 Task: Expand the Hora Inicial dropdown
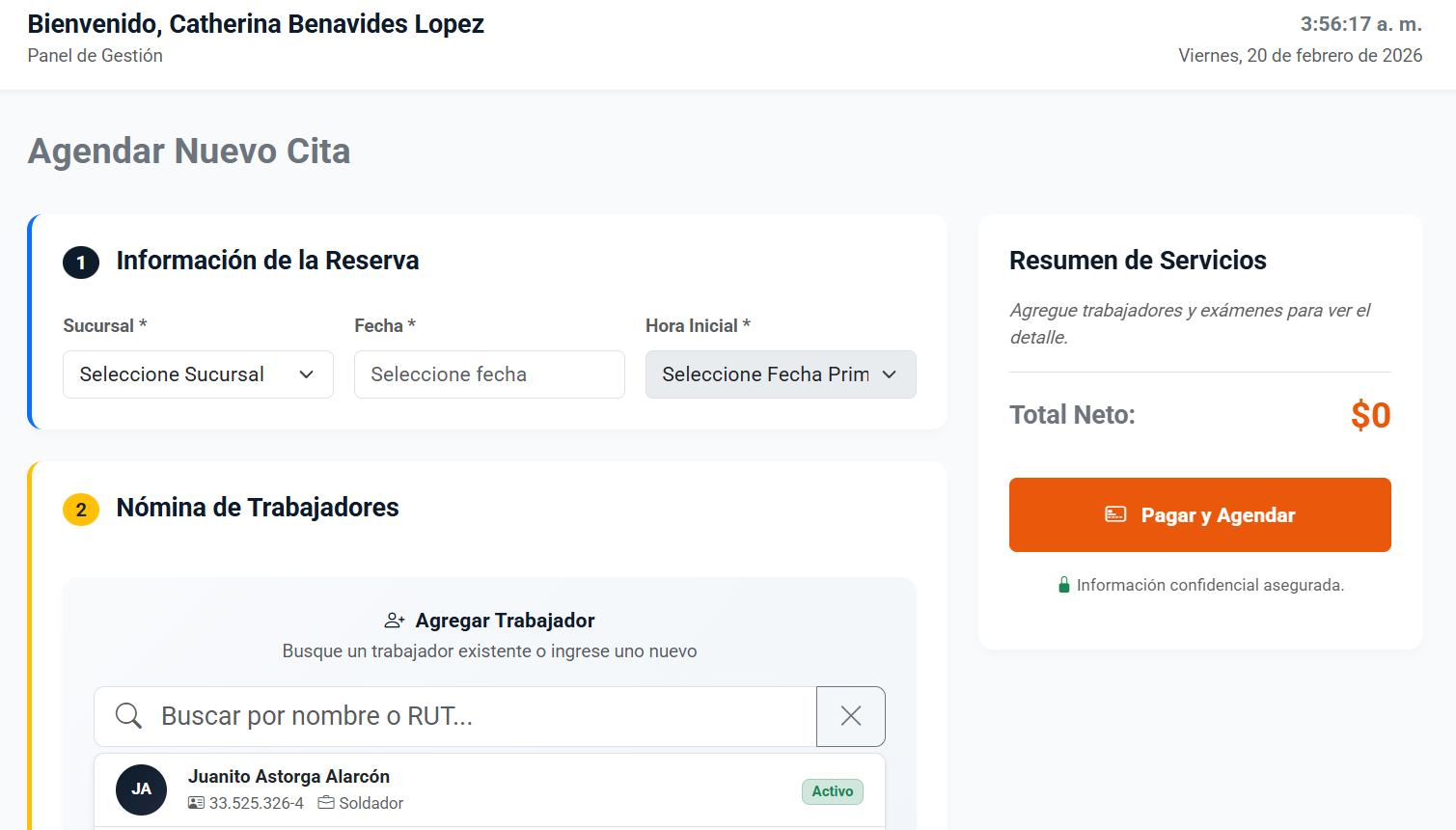click(x=780, y=374)
